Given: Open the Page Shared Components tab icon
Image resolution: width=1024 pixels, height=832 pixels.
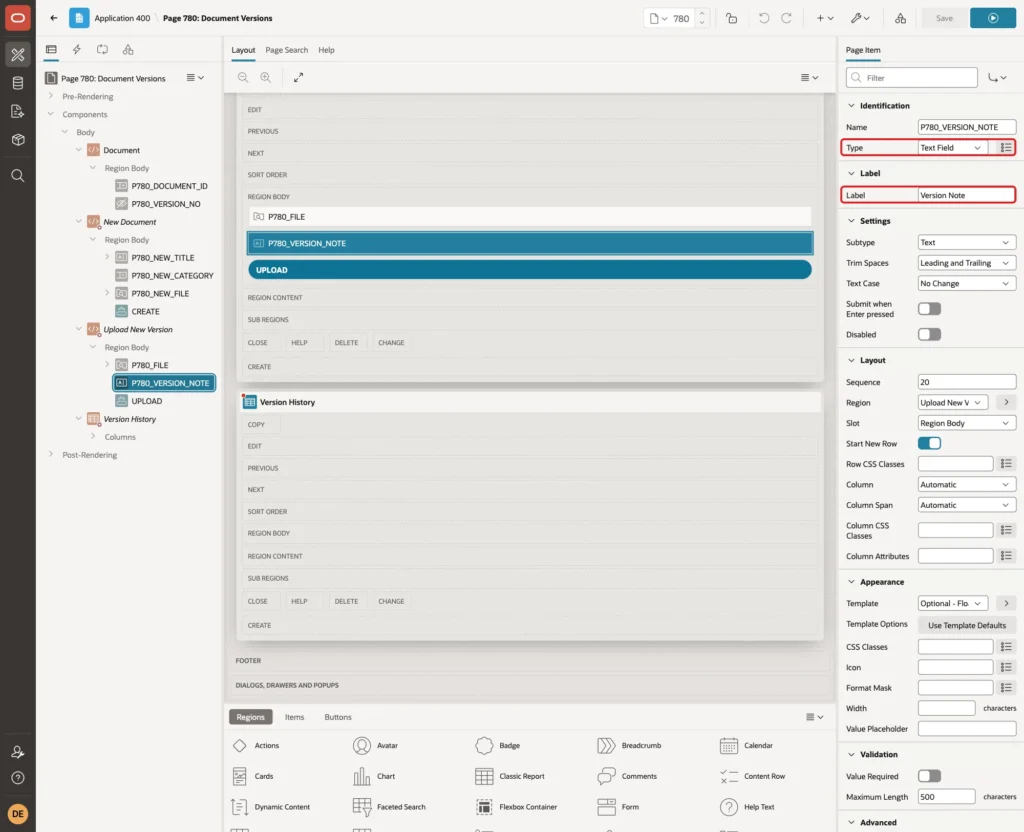Looking at the screenshot, I should [128, 50].
